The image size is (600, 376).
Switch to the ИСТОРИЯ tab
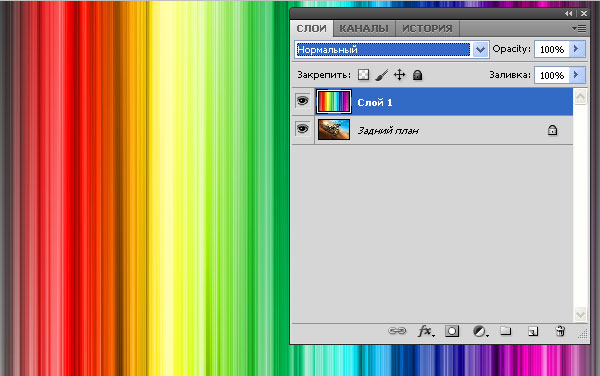(427, 29)
